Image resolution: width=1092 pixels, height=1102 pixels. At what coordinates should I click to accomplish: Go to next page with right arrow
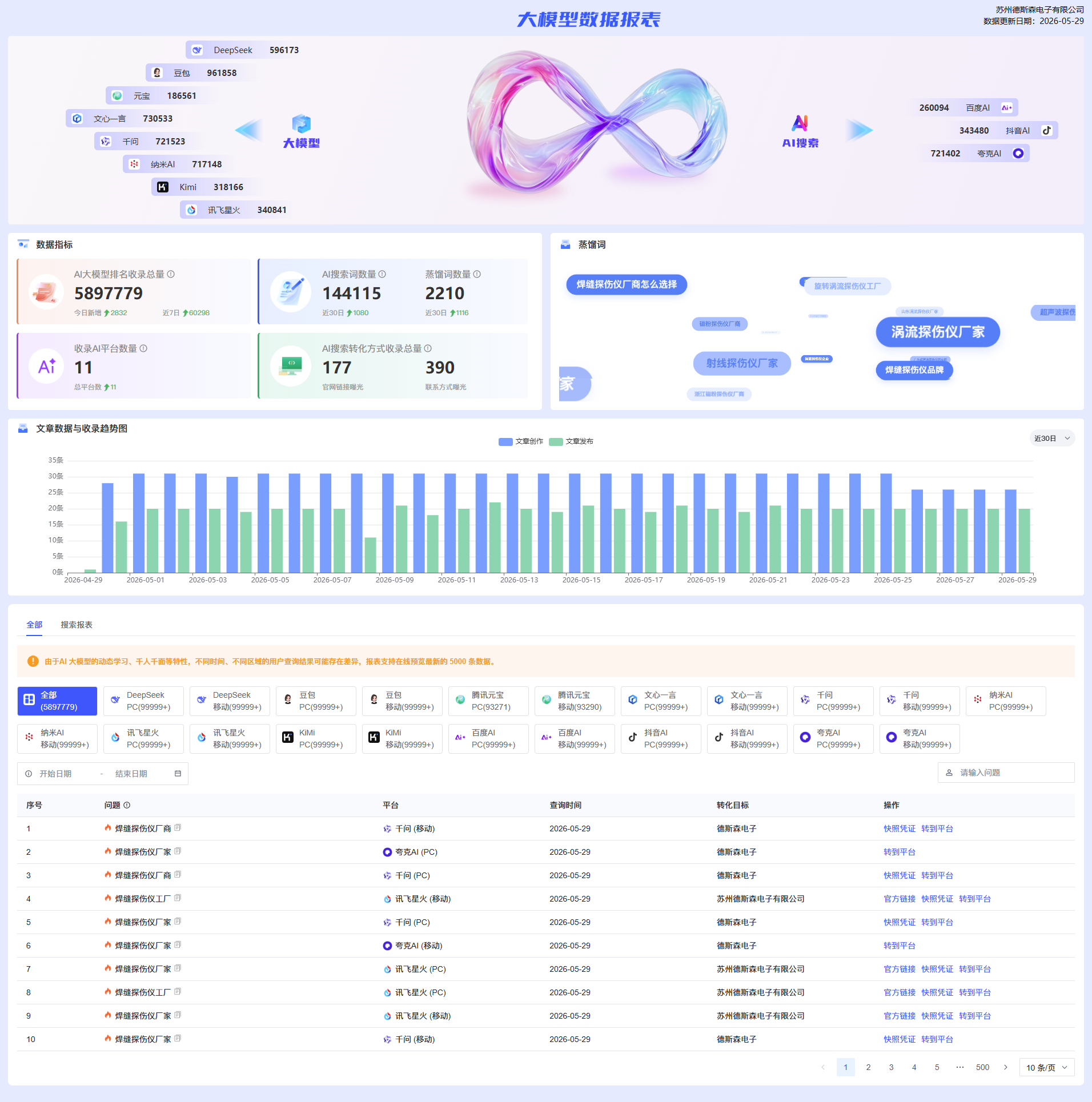[1006, 1067]
